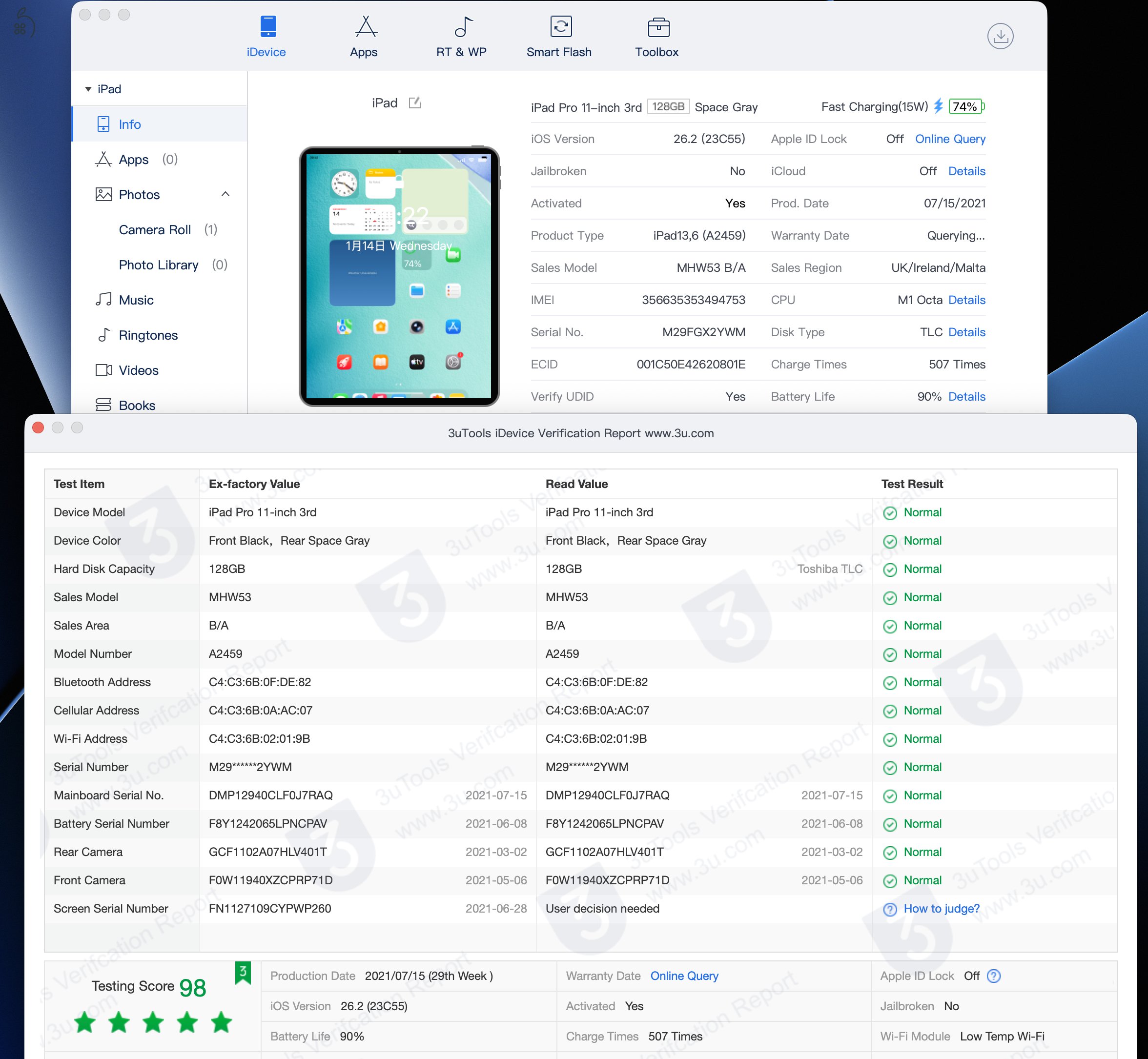Open the Books section

click(137, 405)
